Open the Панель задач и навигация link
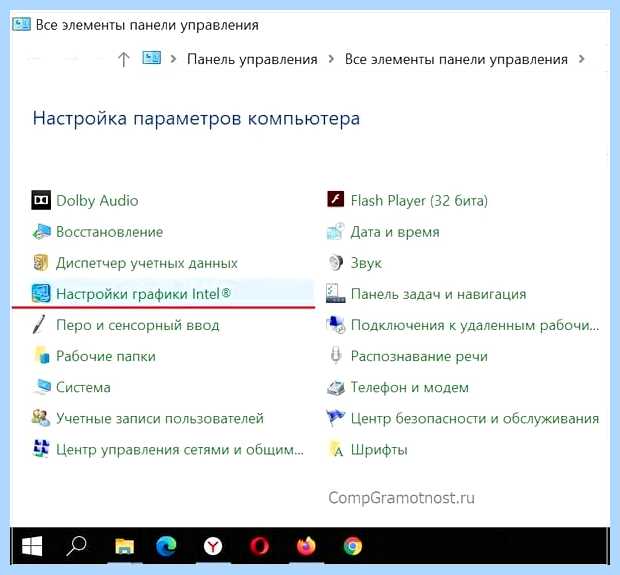Screen dimensions: 620x575 pyautogui.click(x=439, y=294)
